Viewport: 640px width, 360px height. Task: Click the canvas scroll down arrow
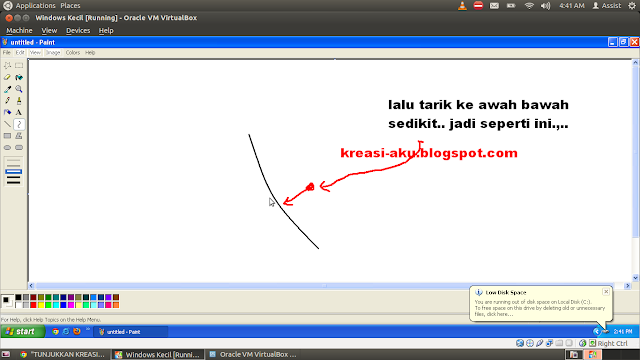click(635, 278)
